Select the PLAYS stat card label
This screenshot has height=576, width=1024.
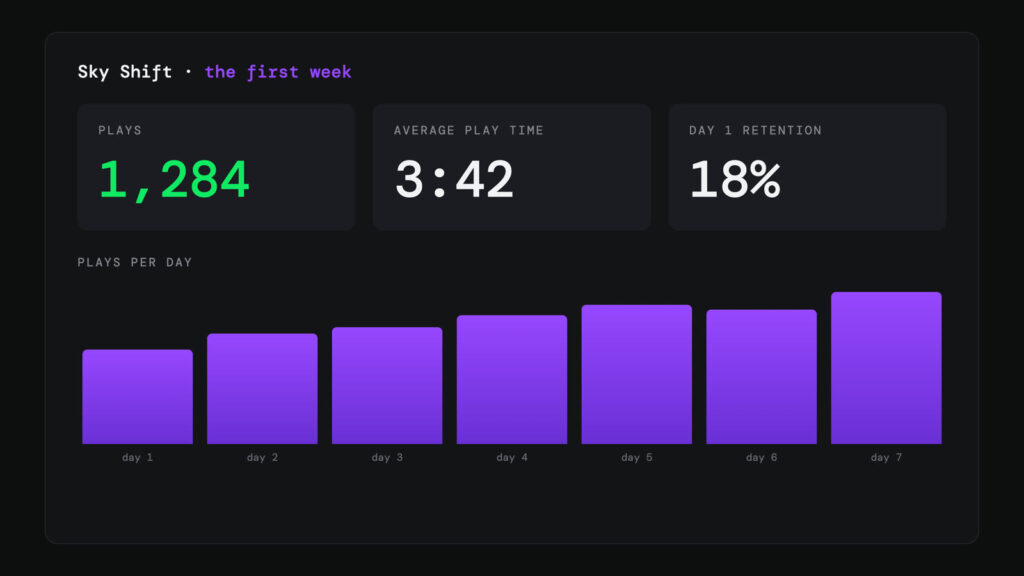120,131
